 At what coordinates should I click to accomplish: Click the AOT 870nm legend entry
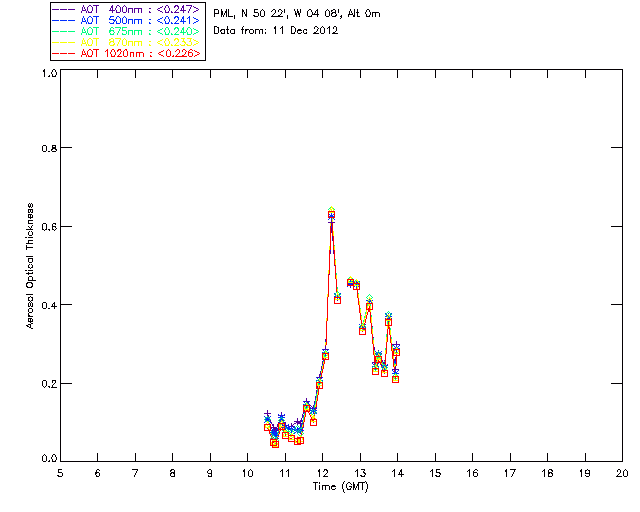[x=127, y=42]
